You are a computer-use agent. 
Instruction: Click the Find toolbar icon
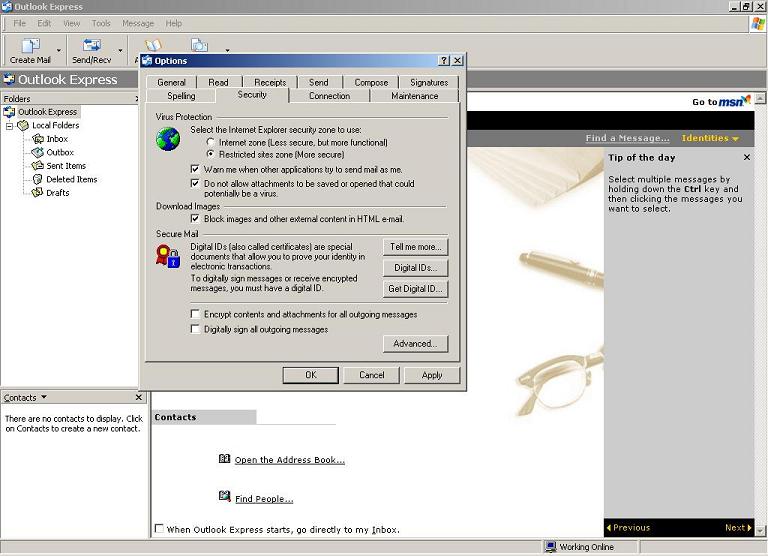point(199,45)
